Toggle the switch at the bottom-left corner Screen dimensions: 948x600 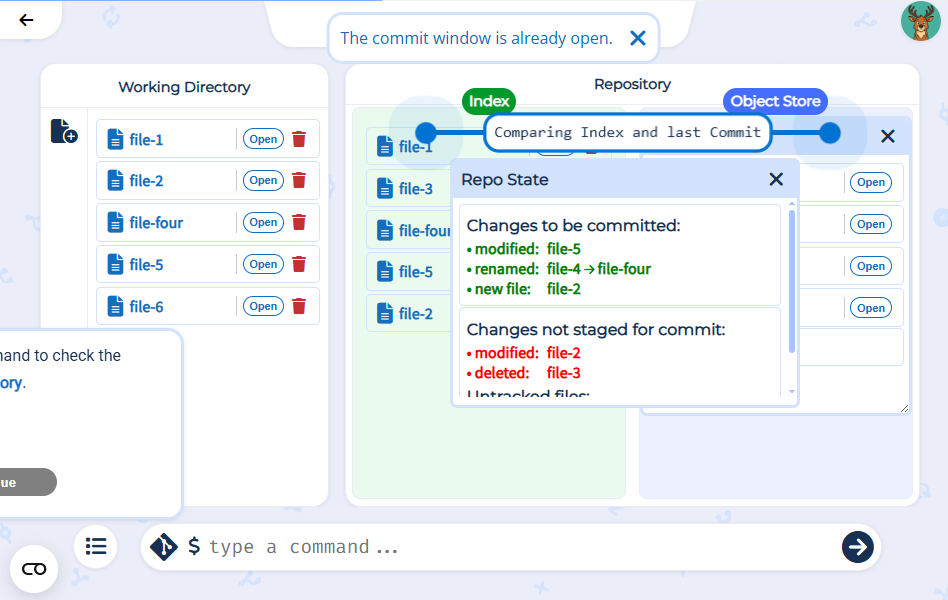34,569
